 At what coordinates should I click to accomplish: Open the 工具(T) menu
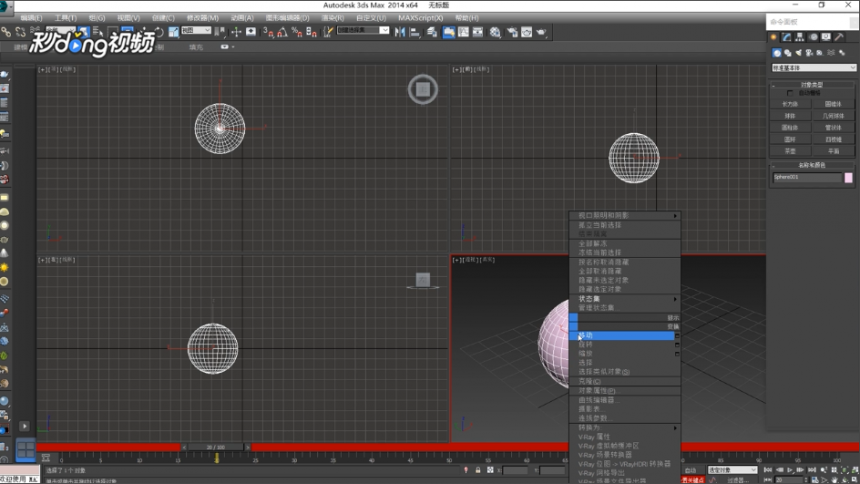coord(66,18)
